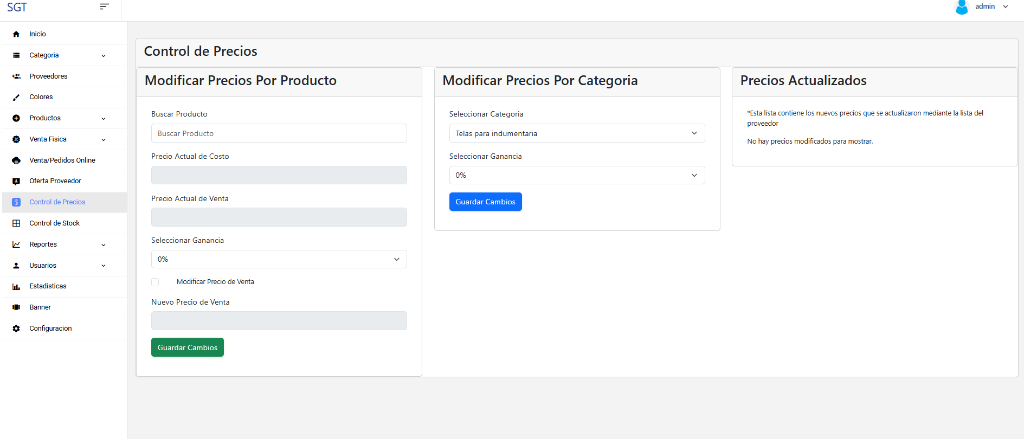Click the Control de Stock grid icon
Image resolution: width=1024 pixels, height=439 pixels.
(x=16, y=223)
